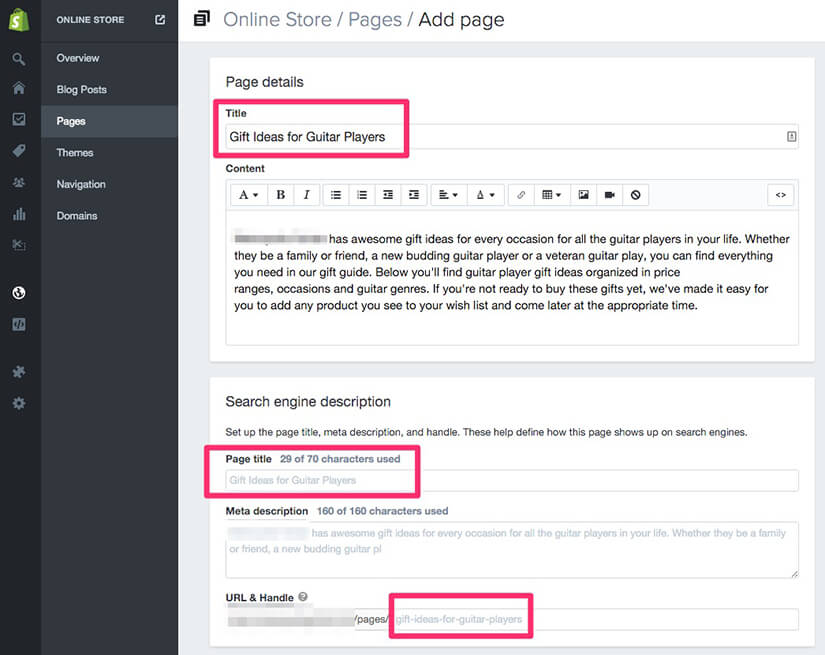
Task: Open Customers people icon
Action: pos(19,183)
